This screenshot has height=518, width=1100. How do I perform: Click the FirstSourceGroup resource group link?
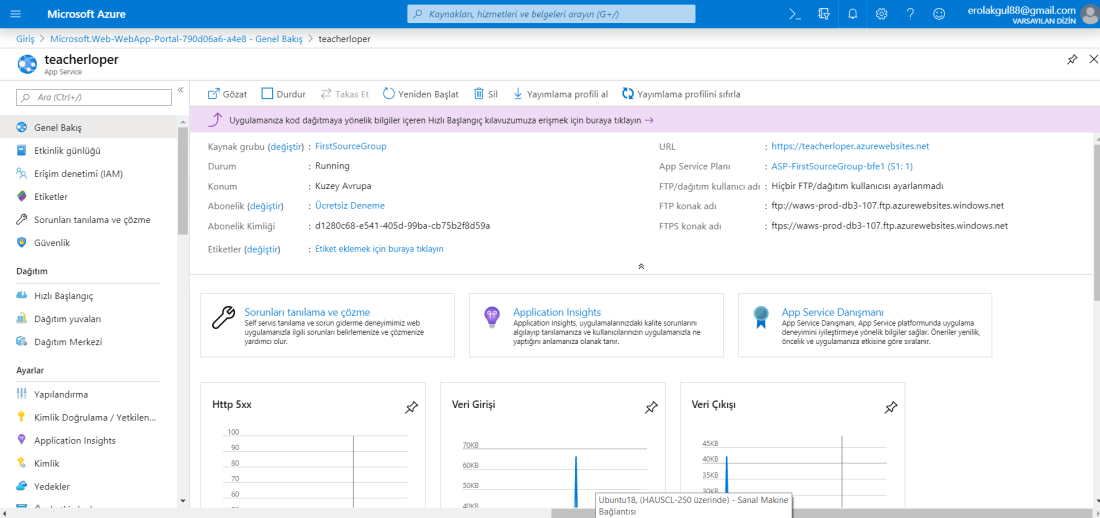click(x=350, y=146)
